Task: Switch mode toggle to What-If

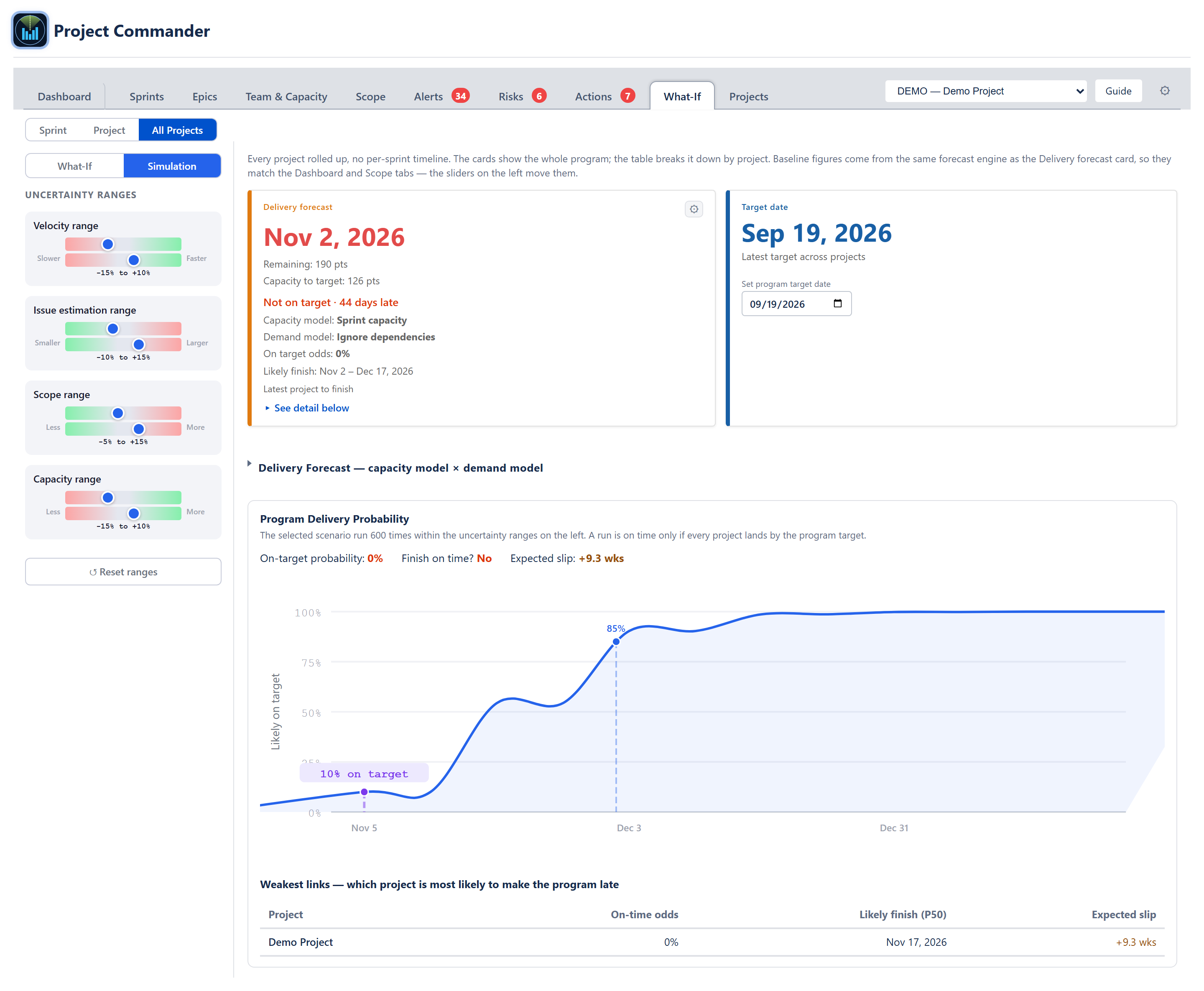Action: point(75,166)
